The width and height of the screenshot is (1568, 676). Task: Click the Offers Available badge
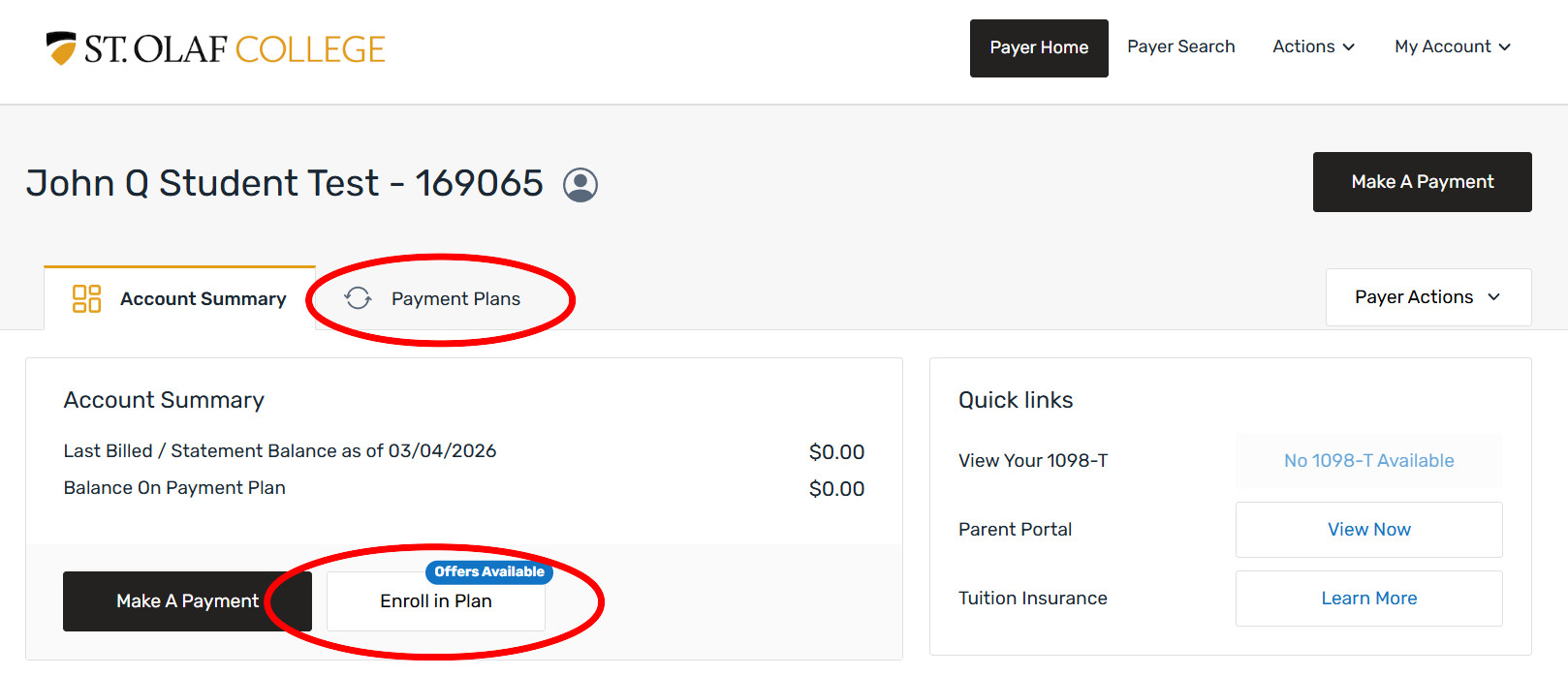tap(488, 571)
